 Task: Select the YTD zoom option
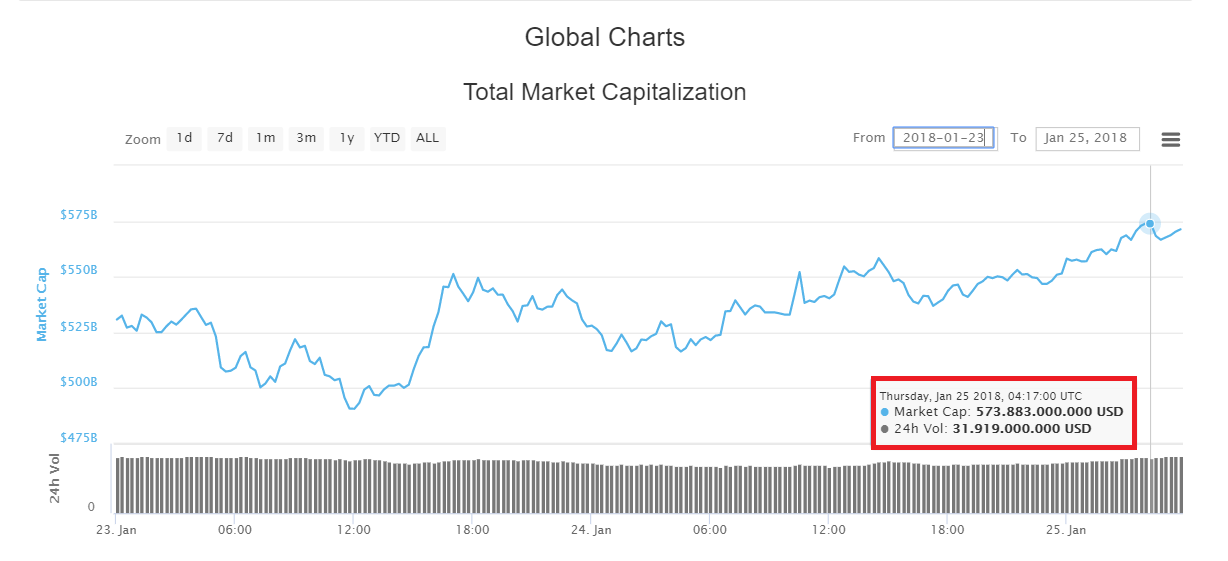[387, 138]
